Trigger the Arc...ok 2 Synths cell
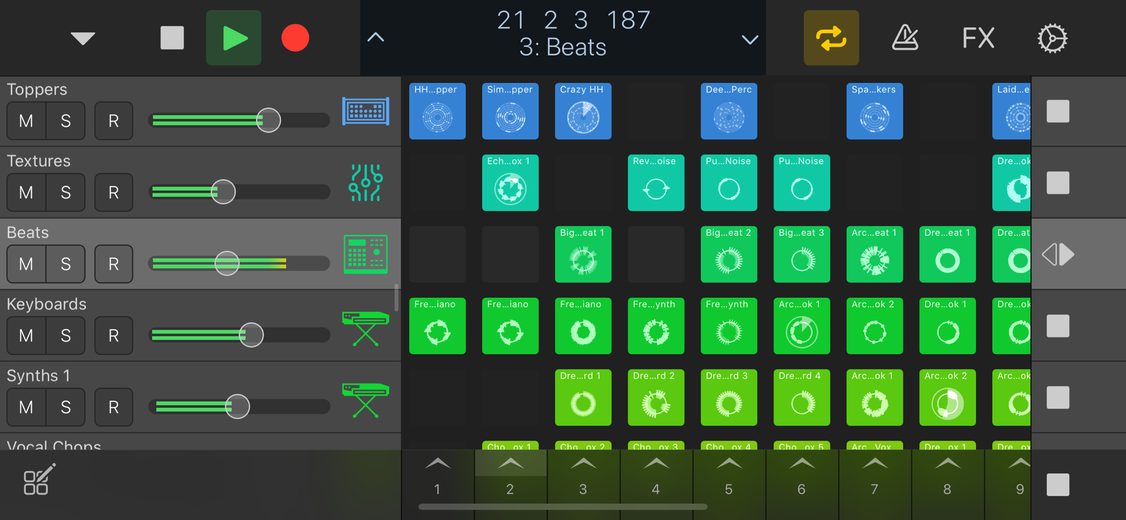The image size is (1126, 520). click(947, 397)
